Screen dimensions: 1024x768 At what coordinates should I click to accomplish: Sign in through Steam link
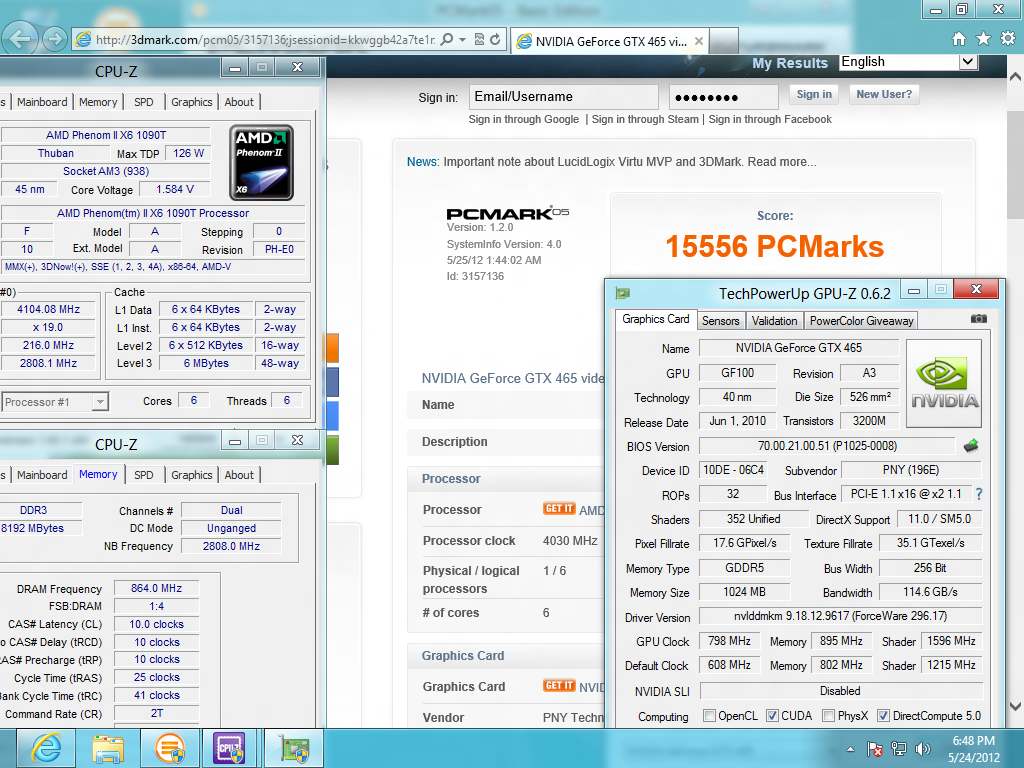point(645,119)
